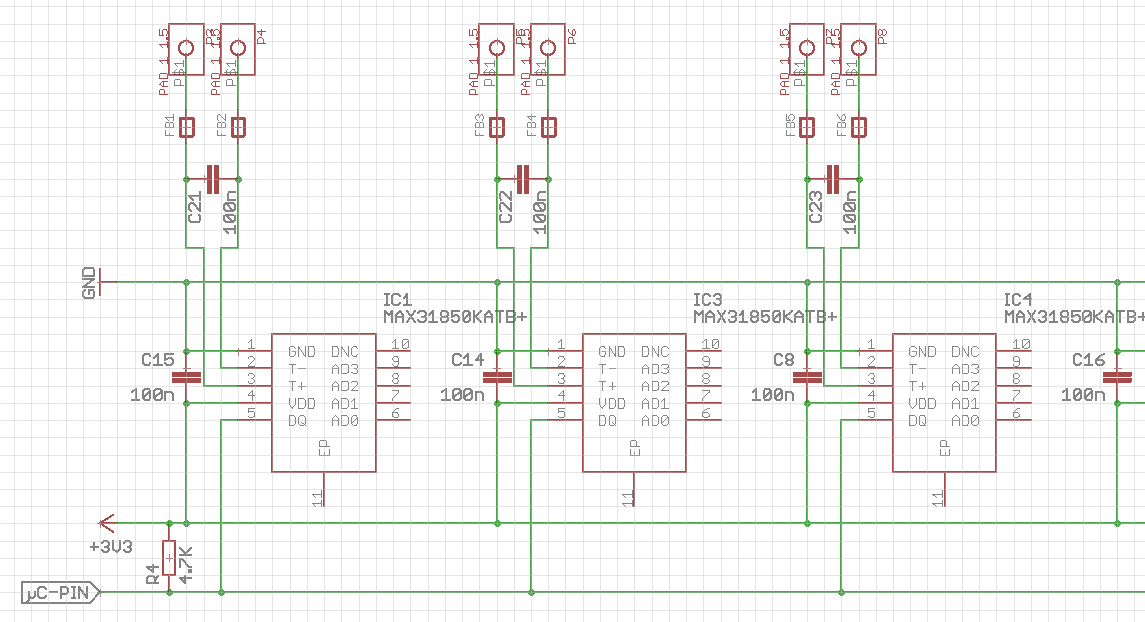Viewport: 1145px width, 622px height.
Task: Select capacitor C8 symbol
Action: coord(808,377)
